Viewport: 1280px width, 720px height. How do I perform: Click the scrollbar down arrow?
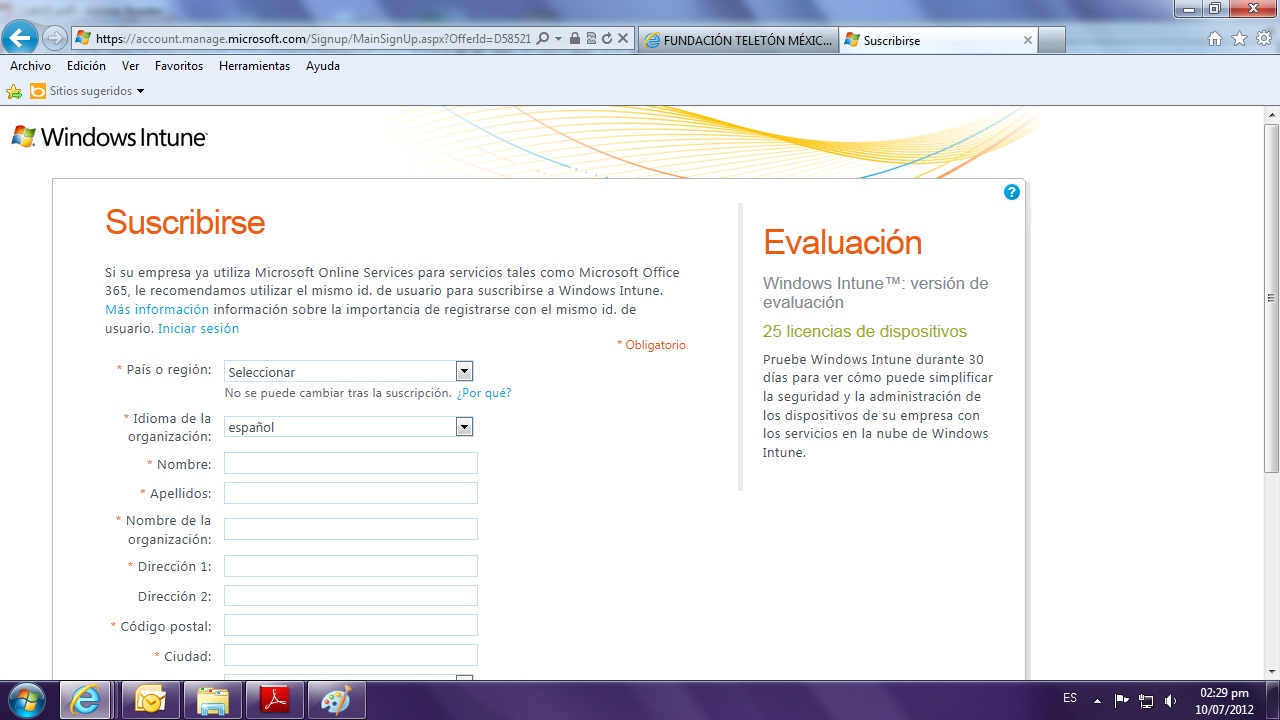click(1271, 670)
